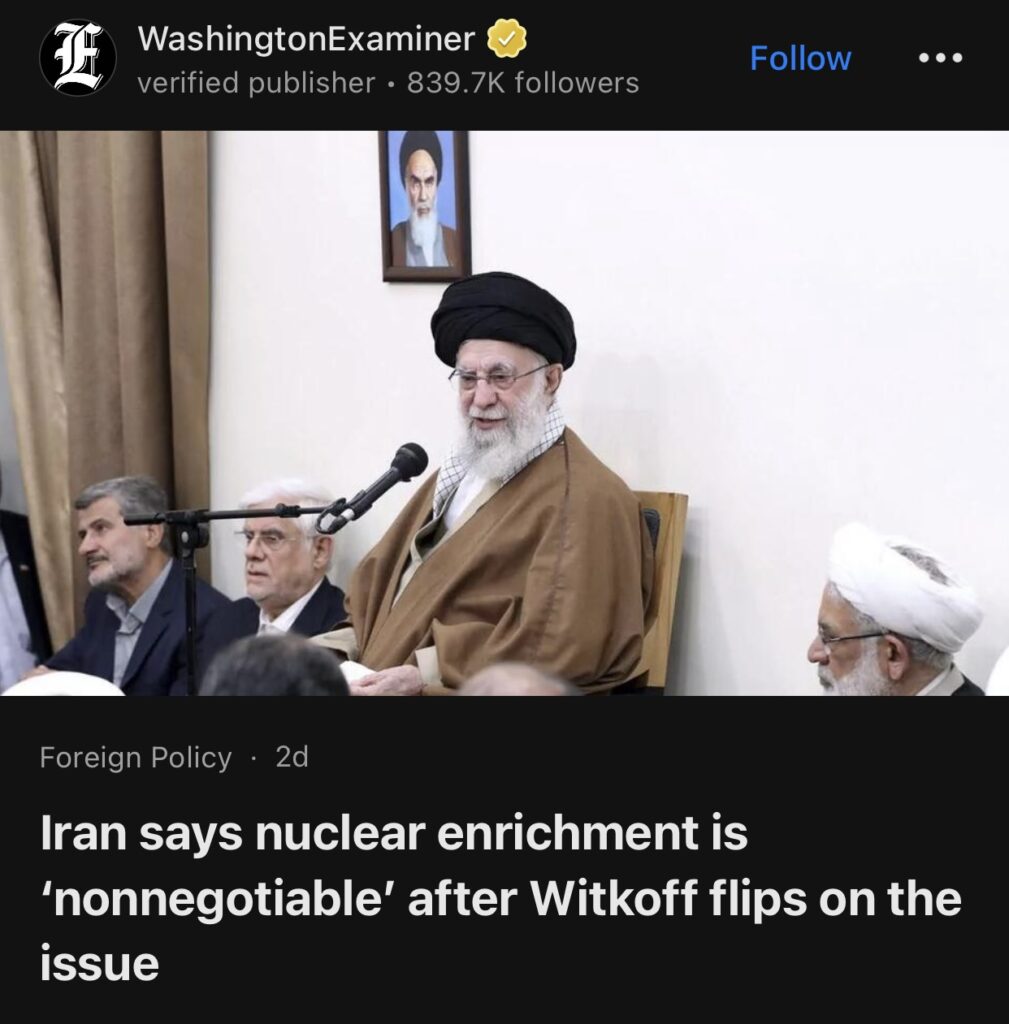1009x1024 pixels.
Task: Tap the black turban in the photo
Action: click(504, 319)
